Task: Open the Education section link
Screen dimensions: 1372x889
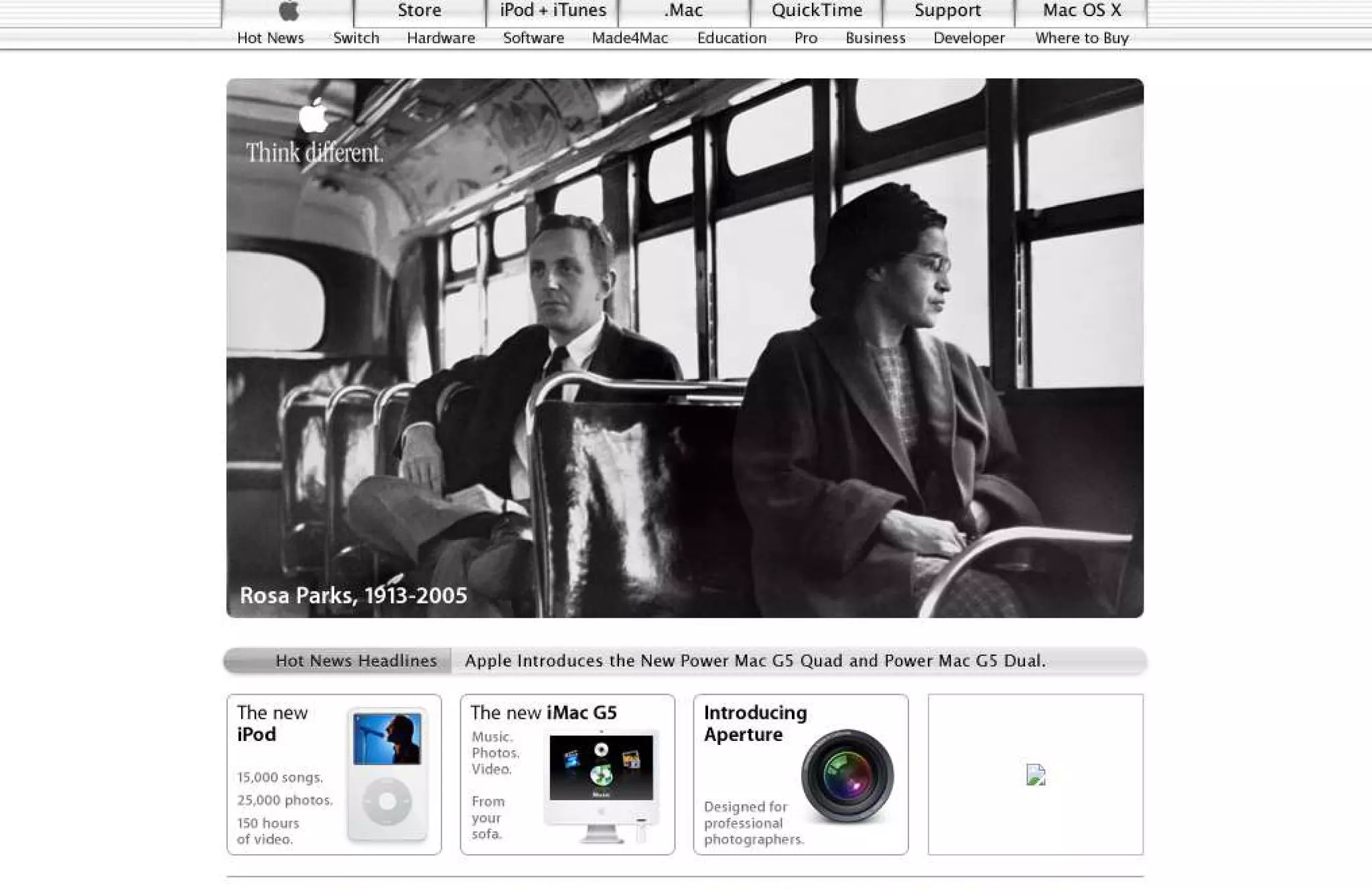Action: tap(732, 38)
